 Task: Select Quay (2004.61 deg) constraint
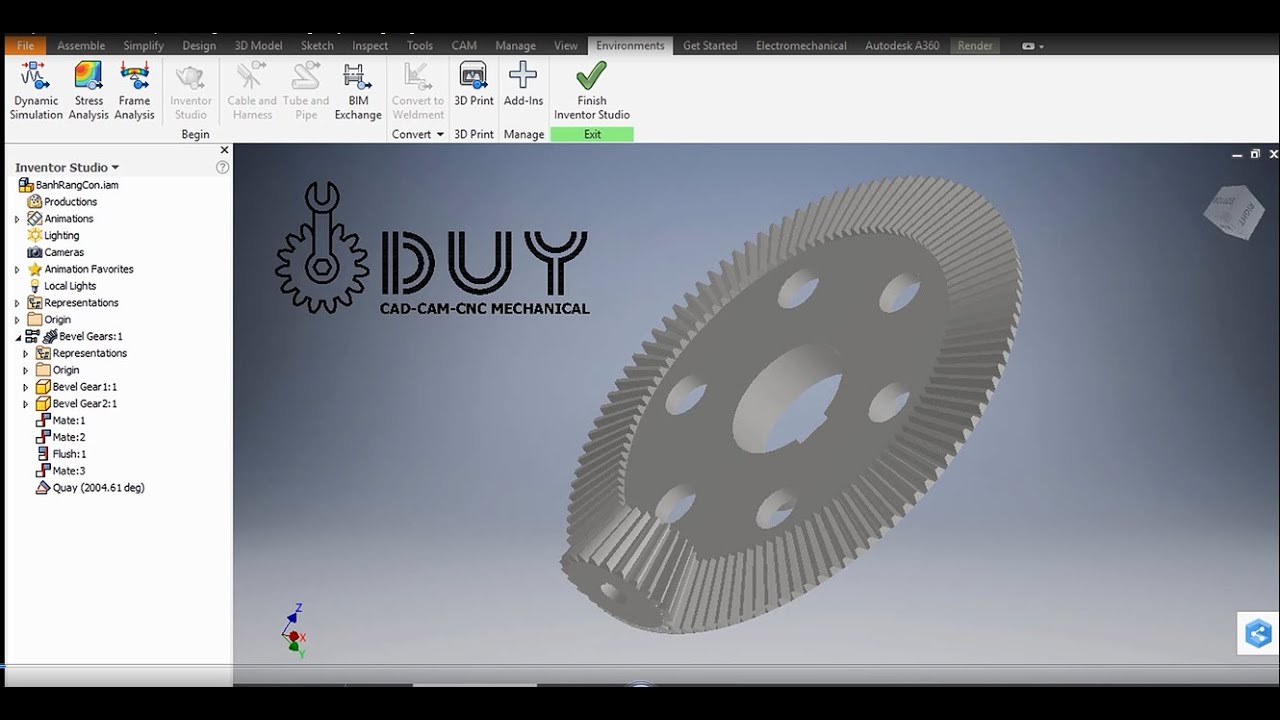[x=90, y=488]
